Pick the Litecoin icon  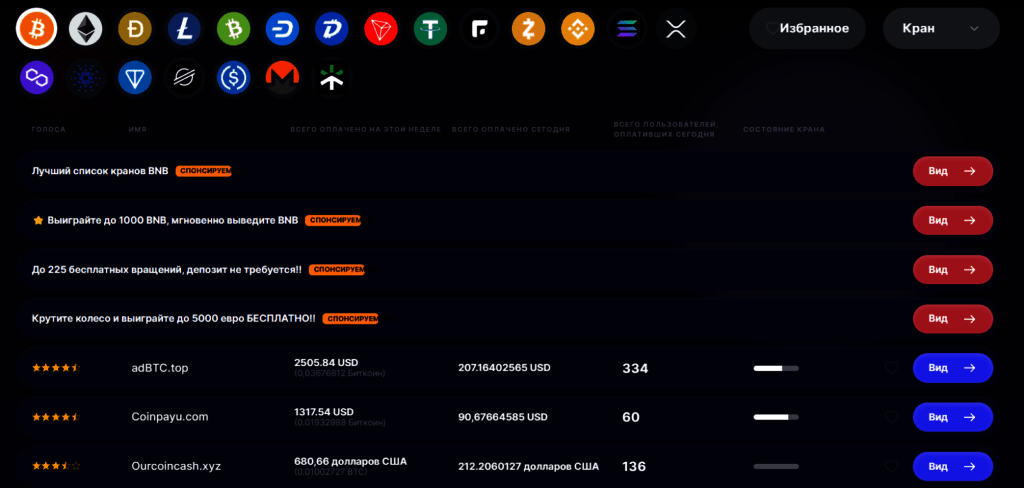point(184,29)
